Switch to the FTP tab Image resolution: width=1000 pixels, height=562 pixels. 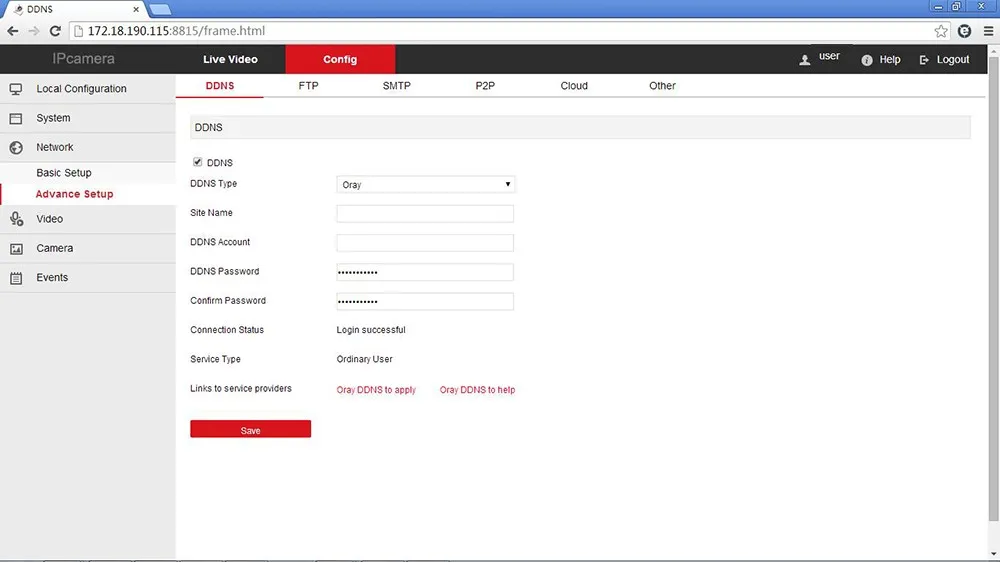(308, 85)
